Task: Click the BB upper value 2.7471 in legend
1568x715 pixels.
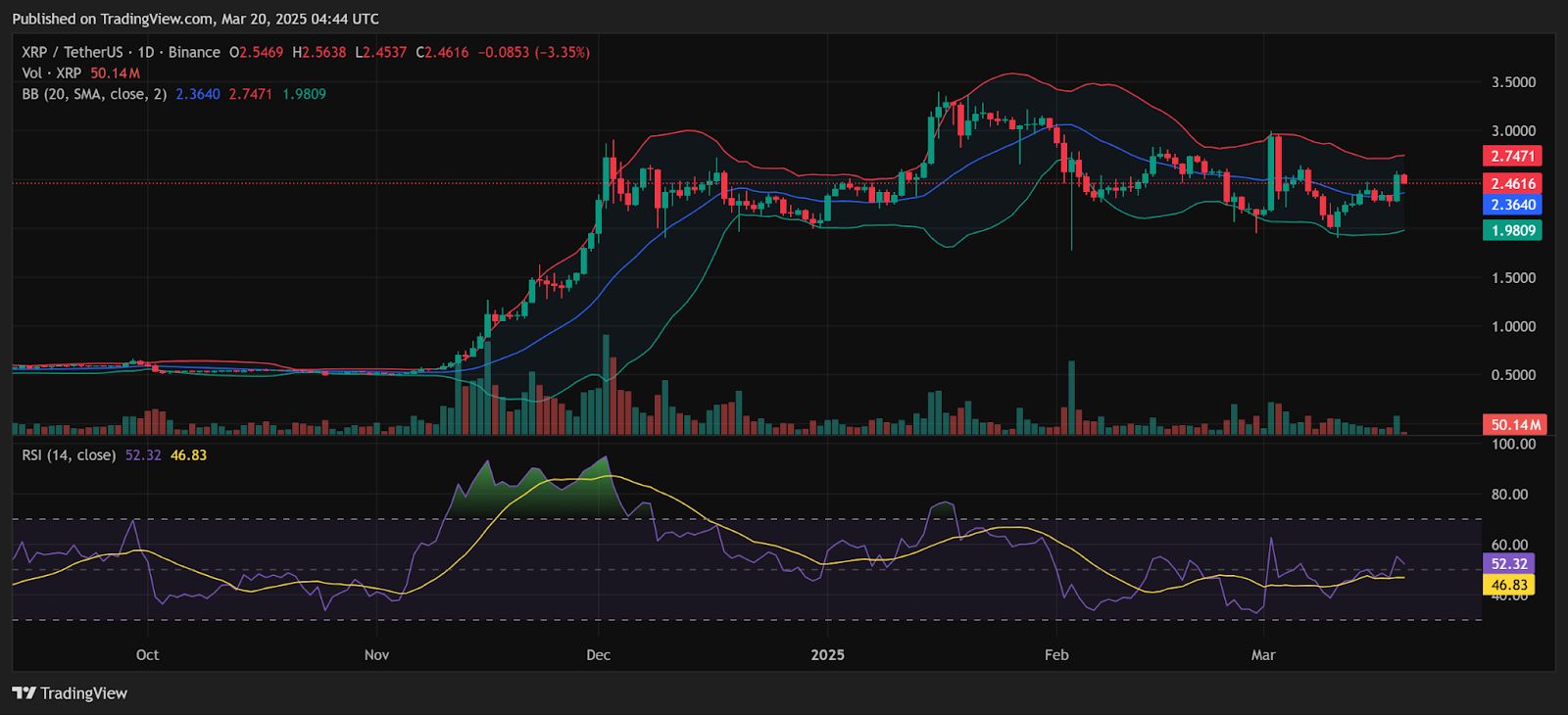Action: (251, 94)
